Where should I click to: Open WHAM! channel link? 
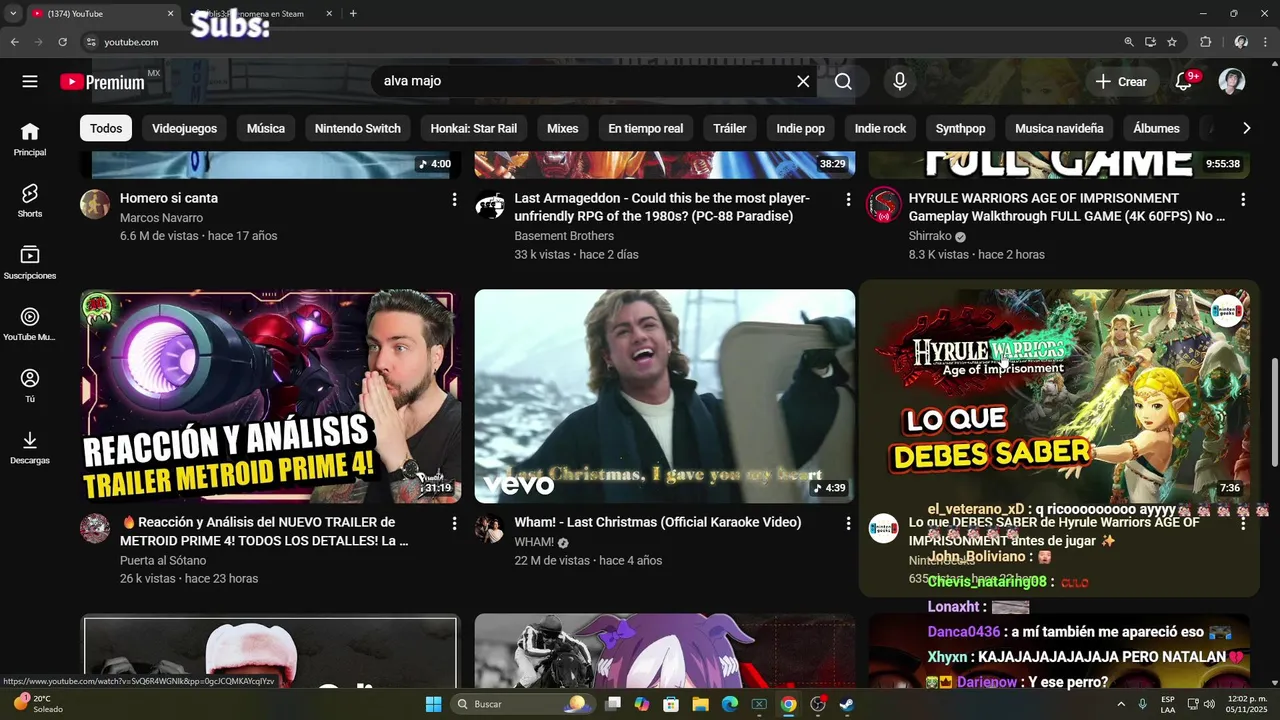tap(534, 542)
